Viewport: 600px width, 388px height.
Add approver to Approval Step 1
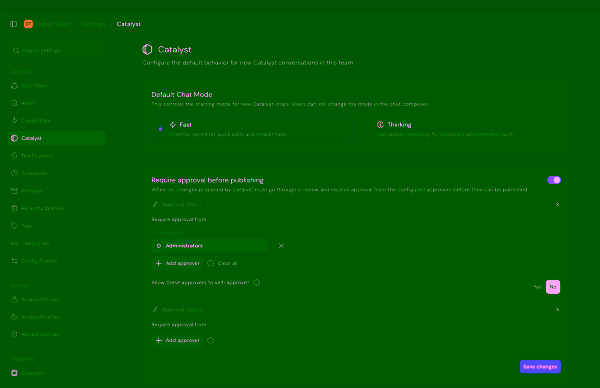178,263
